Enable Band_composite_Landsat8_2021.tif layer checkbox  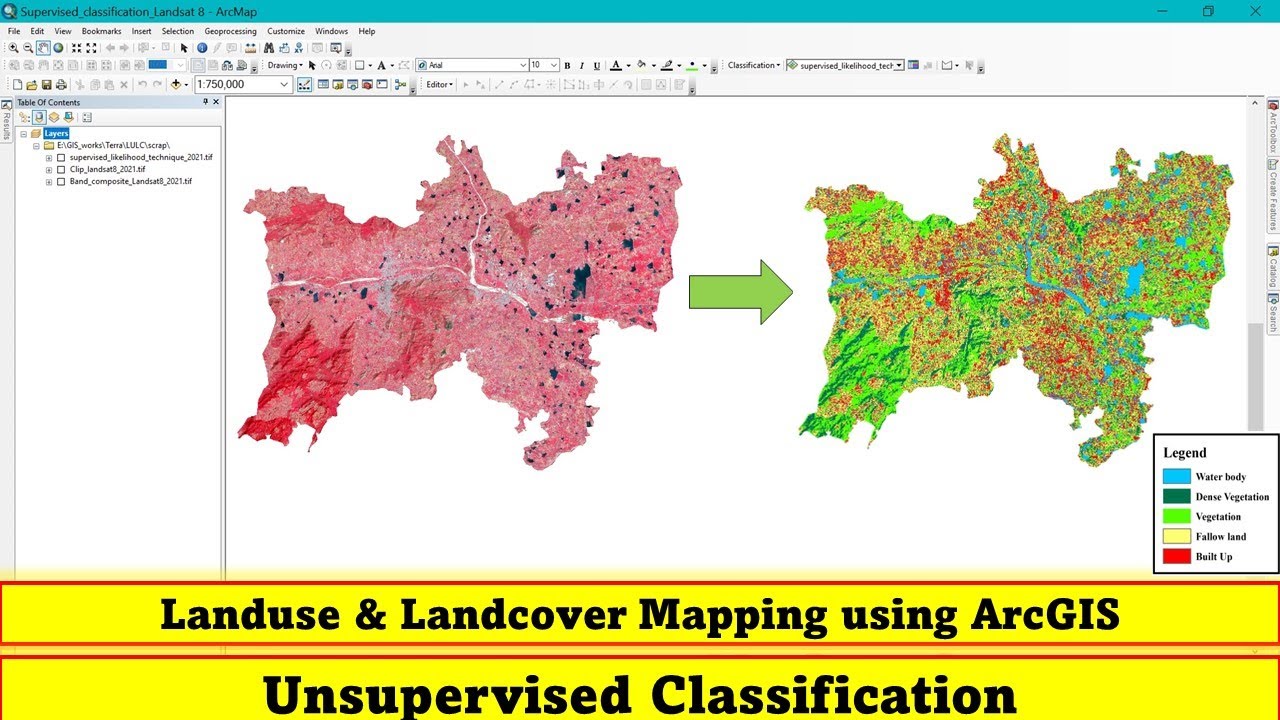click(x=61, y=182)
